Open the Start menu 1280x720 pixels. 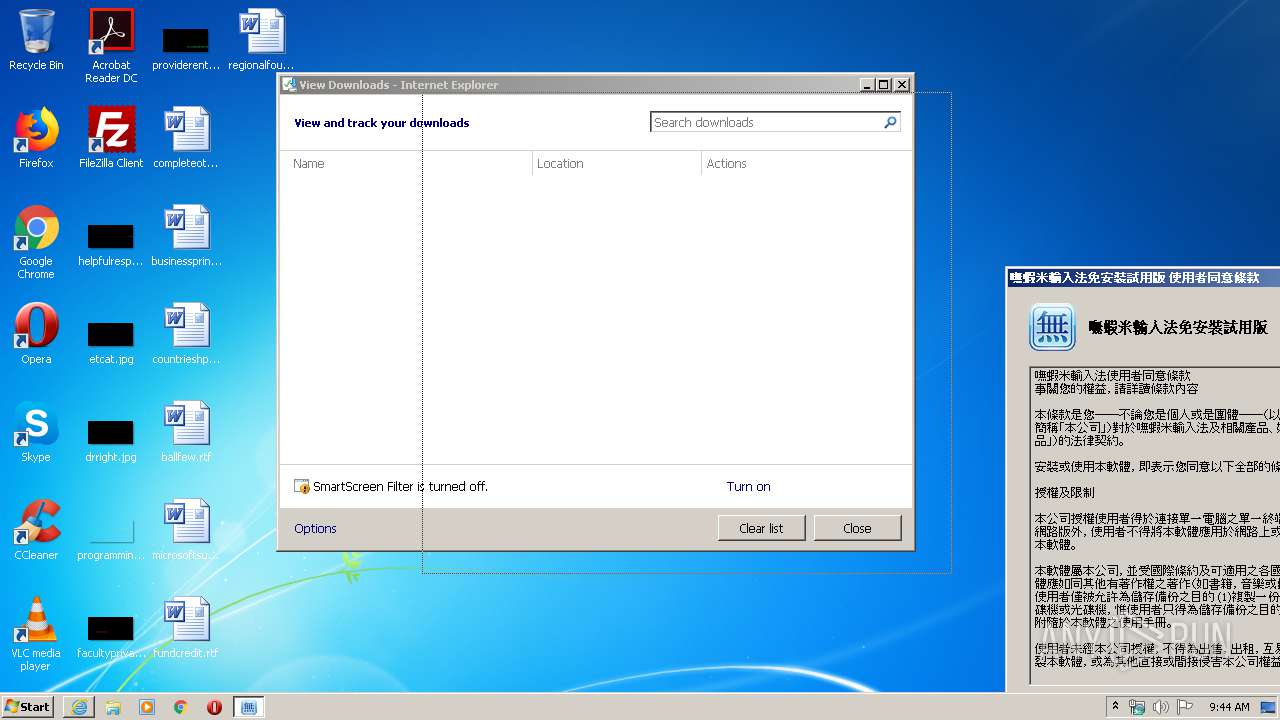coord(28,707)
